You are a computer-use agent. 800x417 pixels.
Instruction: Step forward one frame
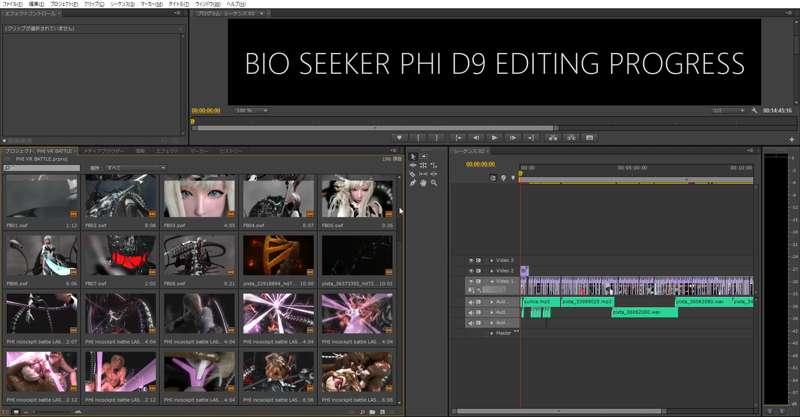click(513, 138)
